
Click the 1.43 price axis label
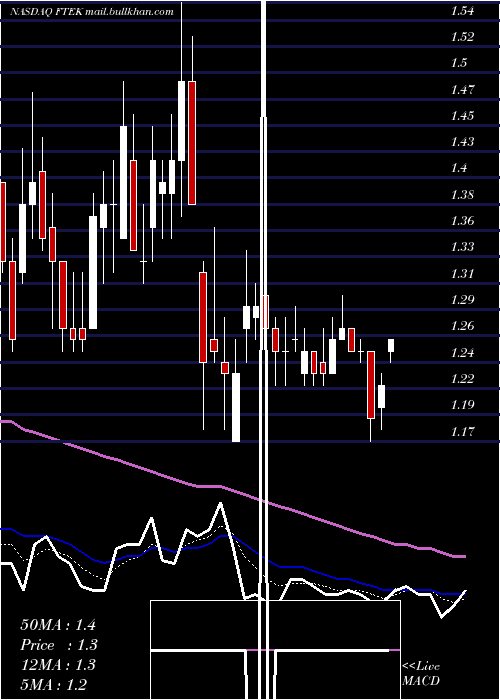point(462,142)
